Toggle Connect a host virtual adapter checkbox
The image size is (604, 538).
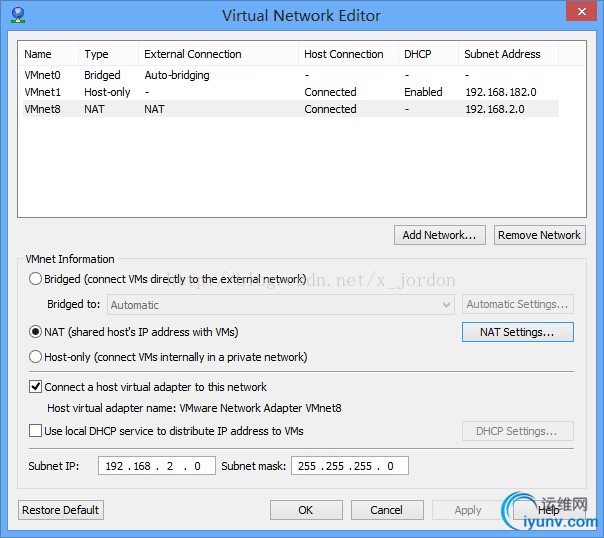pyautogui.click(x=35, y=387)
